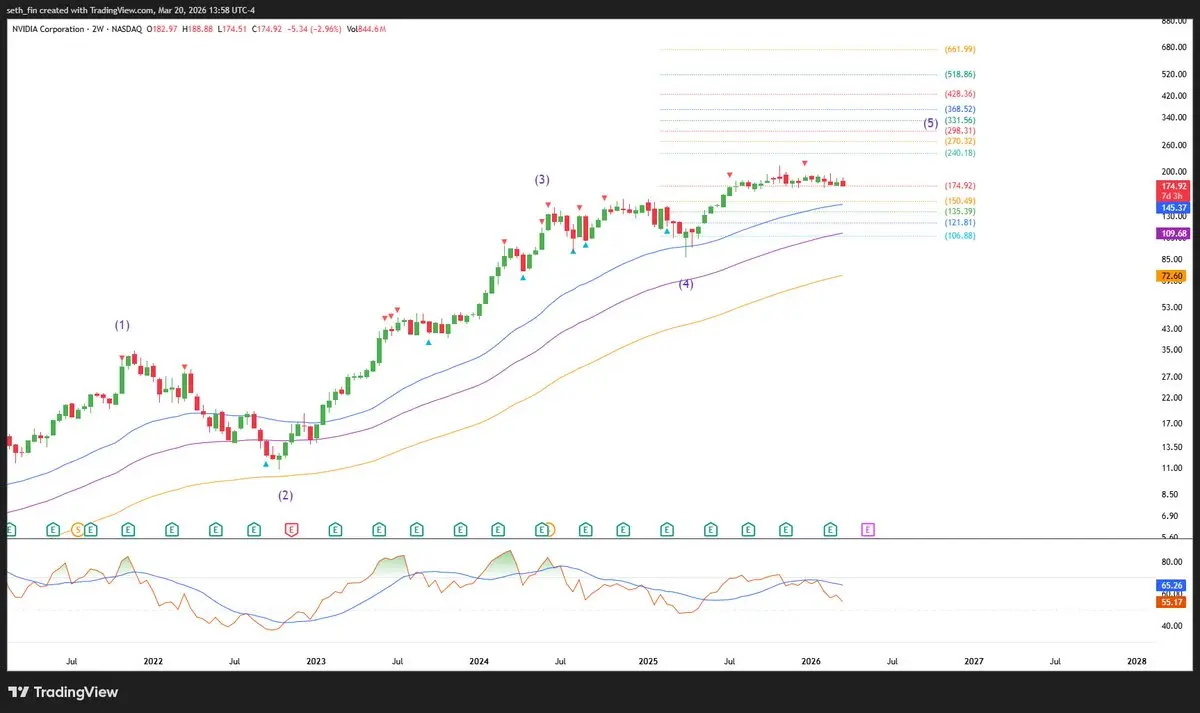Click the highest red down-triangle above late-2025 candles
This screenshot has width=1200, height=713.
coord(805,162)
